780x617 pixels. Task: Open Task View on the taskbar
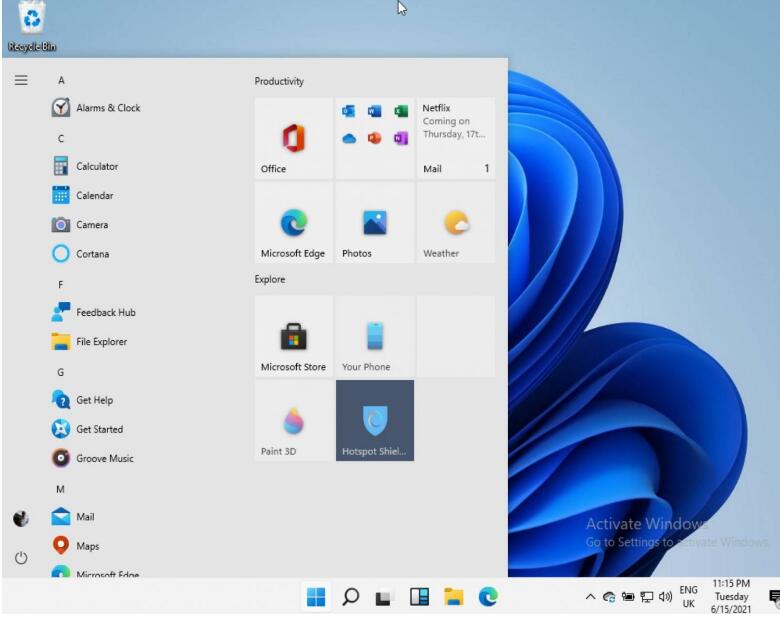pyautogui.click(x=384, y=597)
